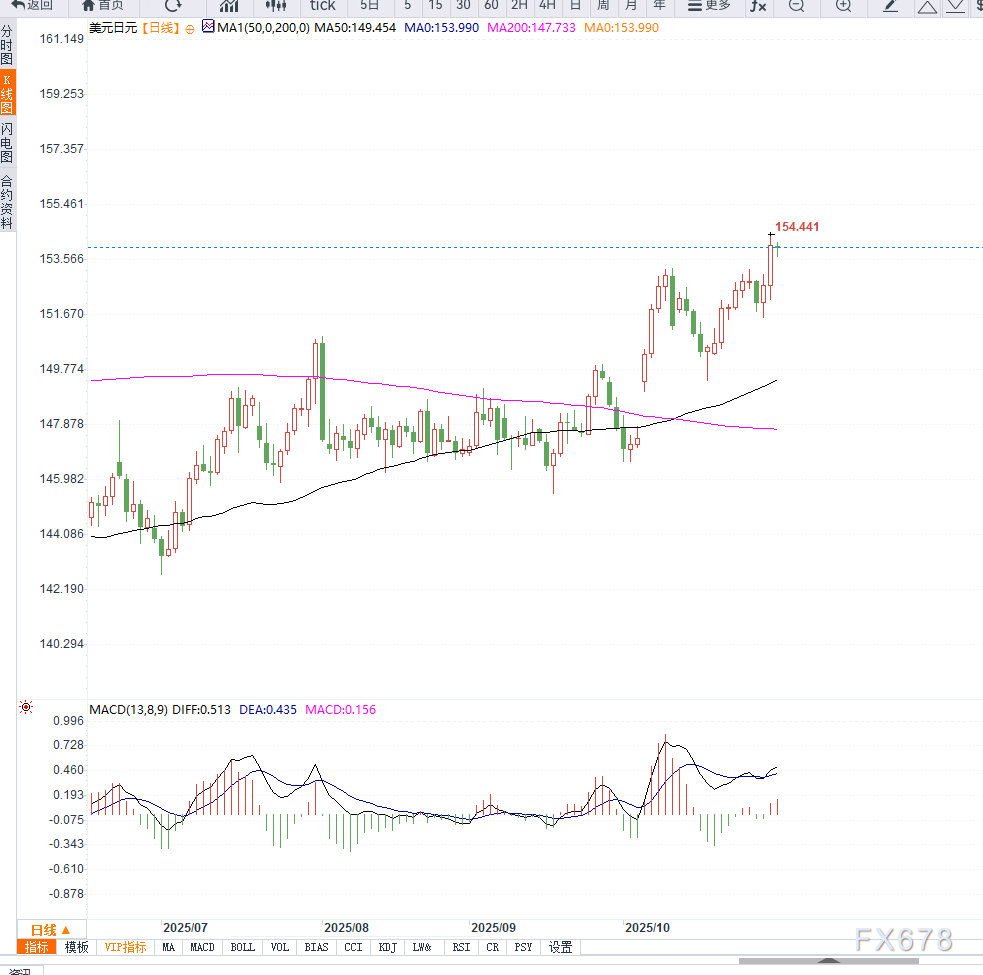The height and width of the screenshot is (975, 983).
Task: Zoom out the chart with magnifier minus
Action: 796,6
